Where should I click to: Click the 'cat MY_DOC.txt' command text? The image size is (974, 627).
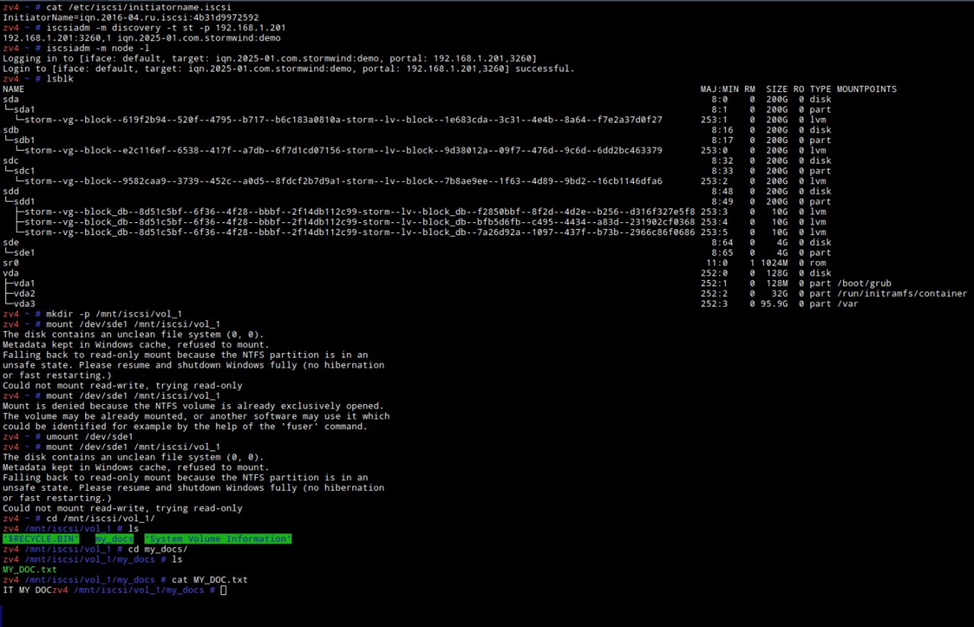(x=209, y=580)
